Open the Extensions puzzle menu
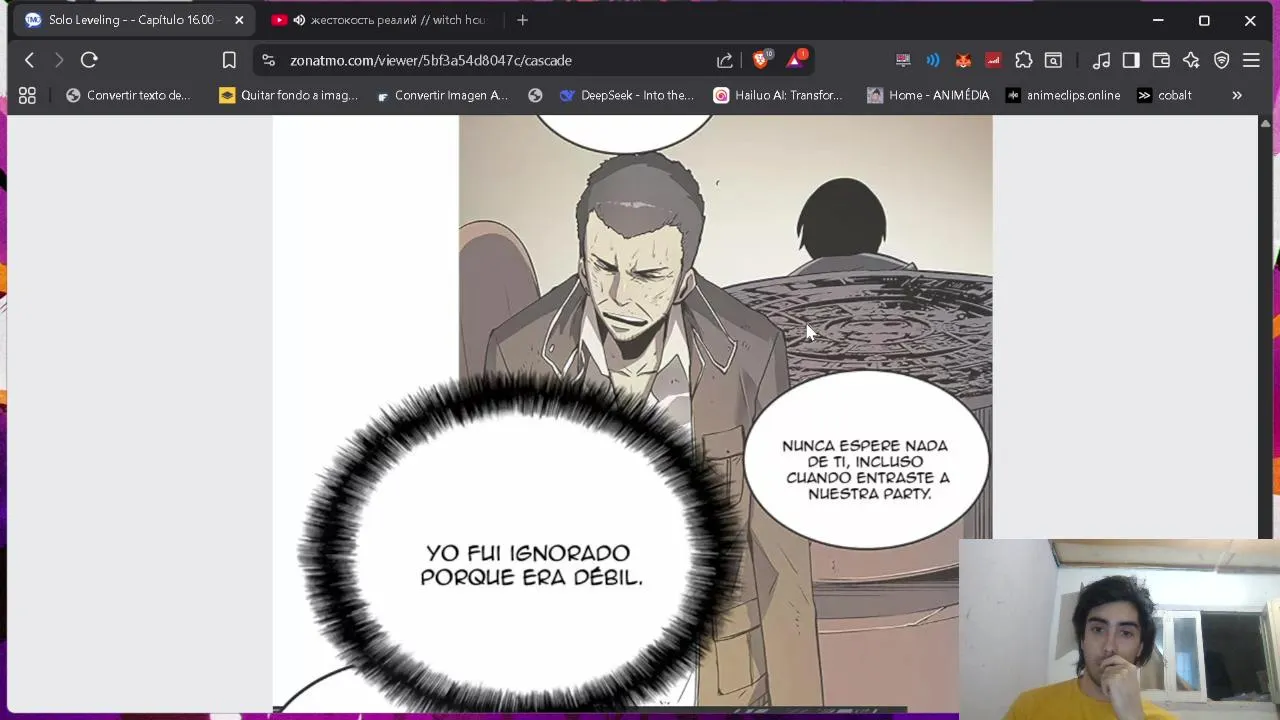 point(1023,60)
